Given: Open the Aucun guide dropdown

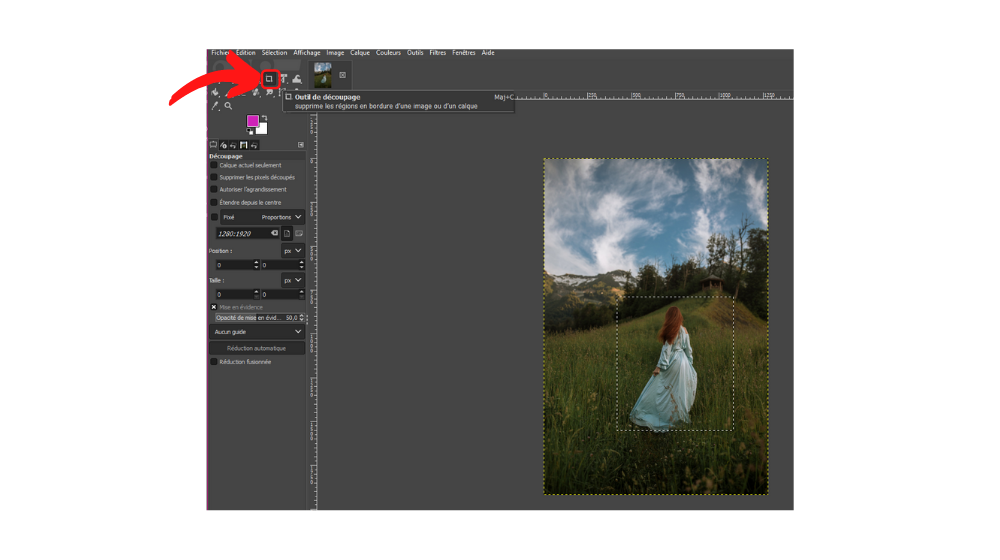Looking at the screenshot, I should coord(257,332).
